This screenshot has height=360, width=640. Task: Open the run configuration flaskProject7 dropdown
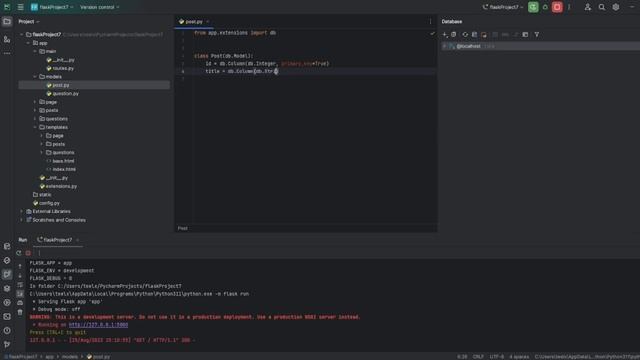click(503, 7)
